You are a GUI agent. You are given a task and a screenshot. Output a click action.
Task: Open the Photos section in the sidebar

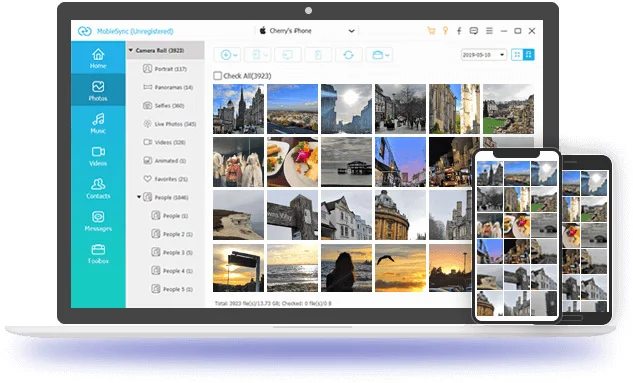(98, 90)
